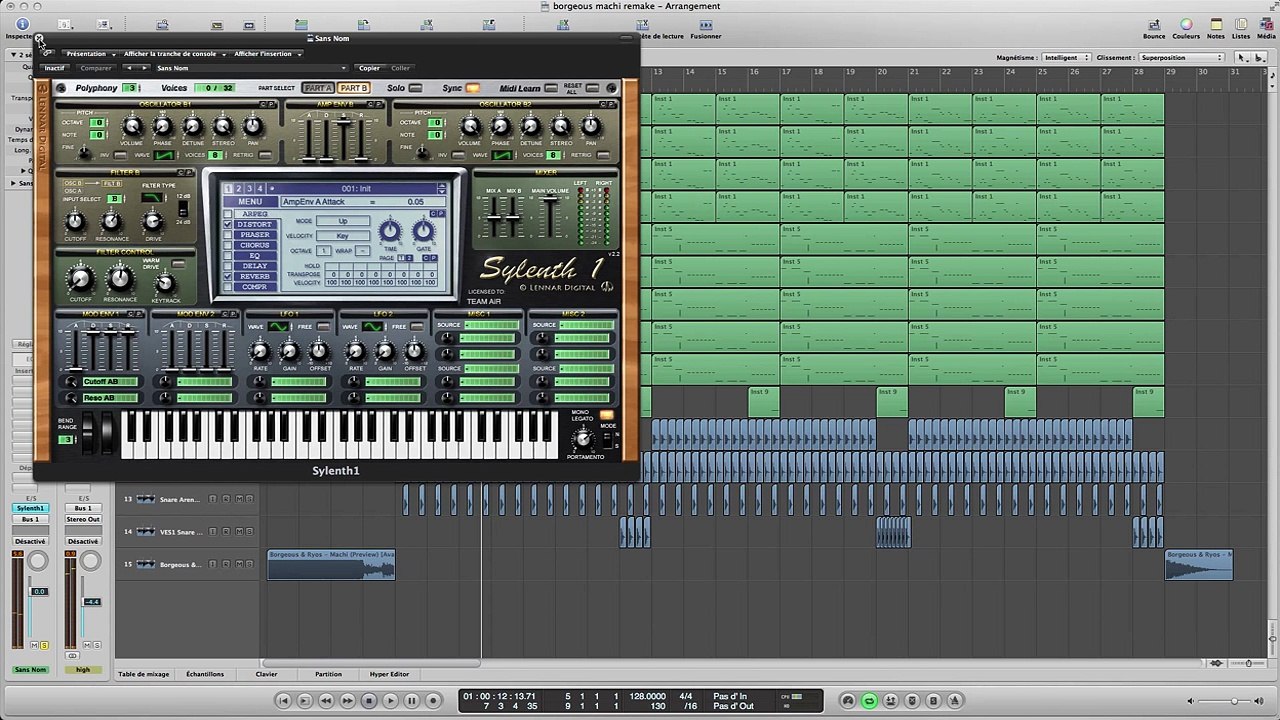The image size is (1280, 720).
Task: Unsolo the Sans Nom channel strip
Action: [44, 645]
